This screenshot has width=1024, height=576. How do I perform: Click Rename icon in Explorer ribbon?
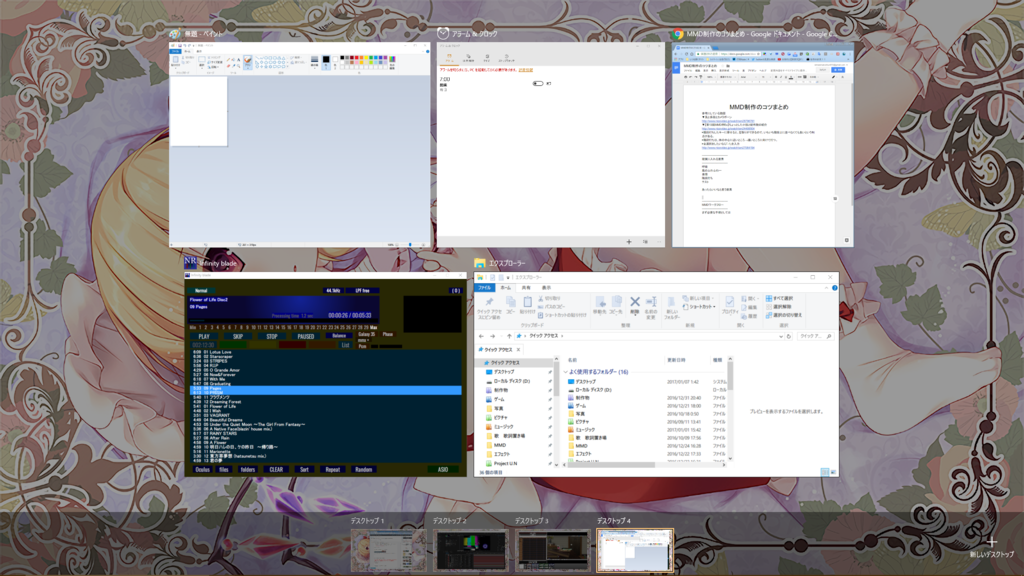tap(651, 302)
